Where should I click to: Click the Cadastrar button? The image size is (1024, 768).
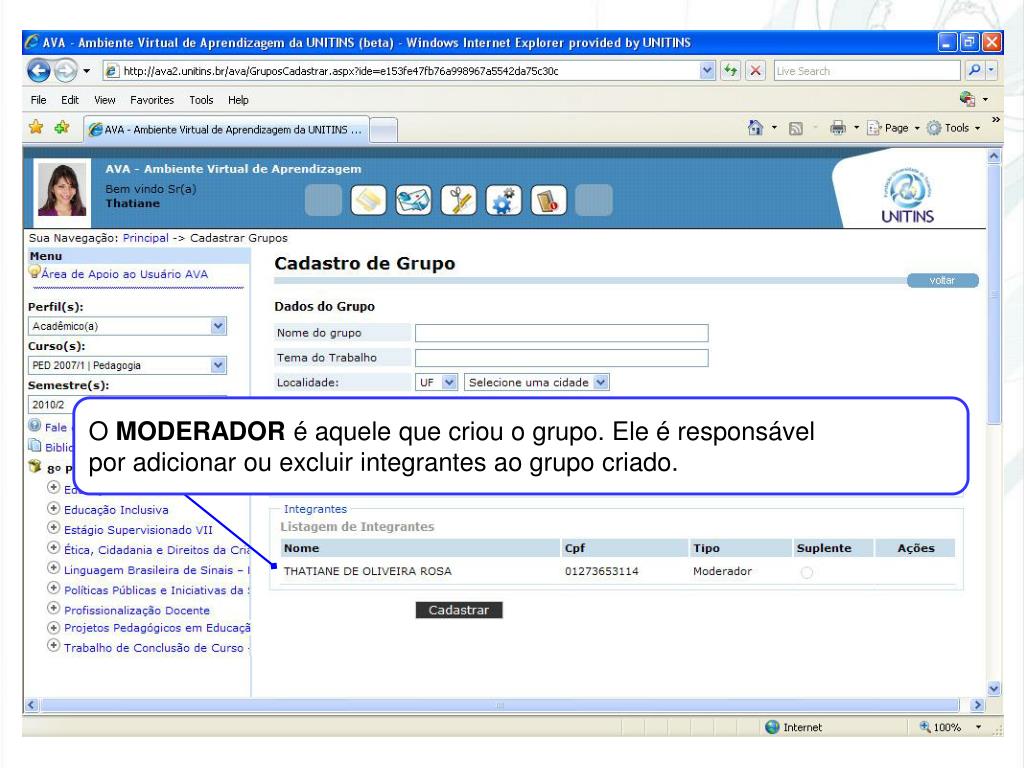point(459,610)
